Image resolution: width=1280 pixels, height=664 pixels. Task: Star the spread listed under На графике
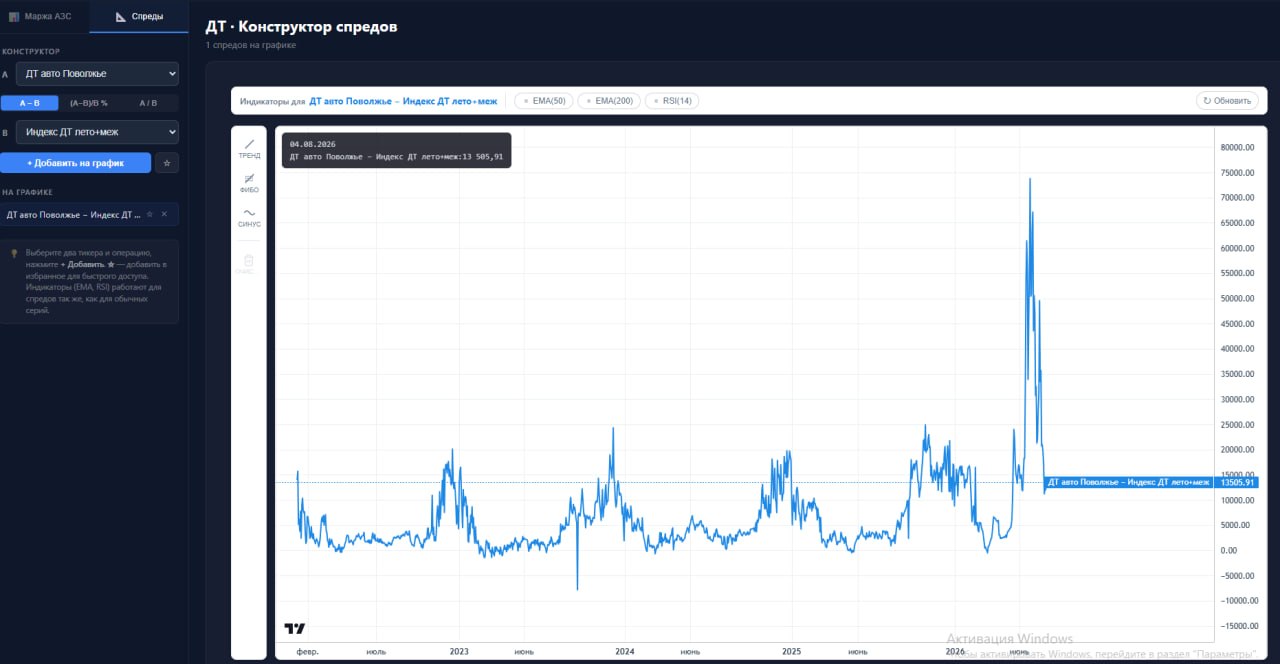point(150,214)
